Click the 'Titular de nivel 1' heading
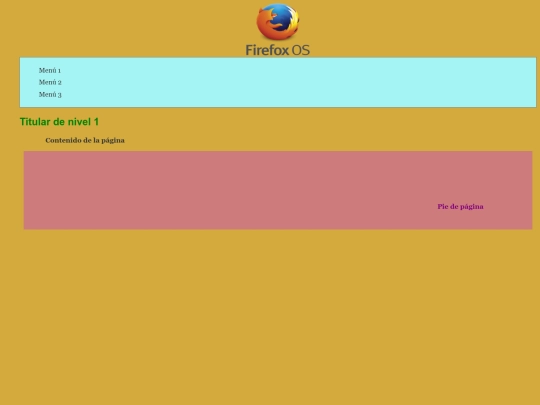Image resolution: width=540 pixels, height=405 pixels. click(x=59, y=122)
